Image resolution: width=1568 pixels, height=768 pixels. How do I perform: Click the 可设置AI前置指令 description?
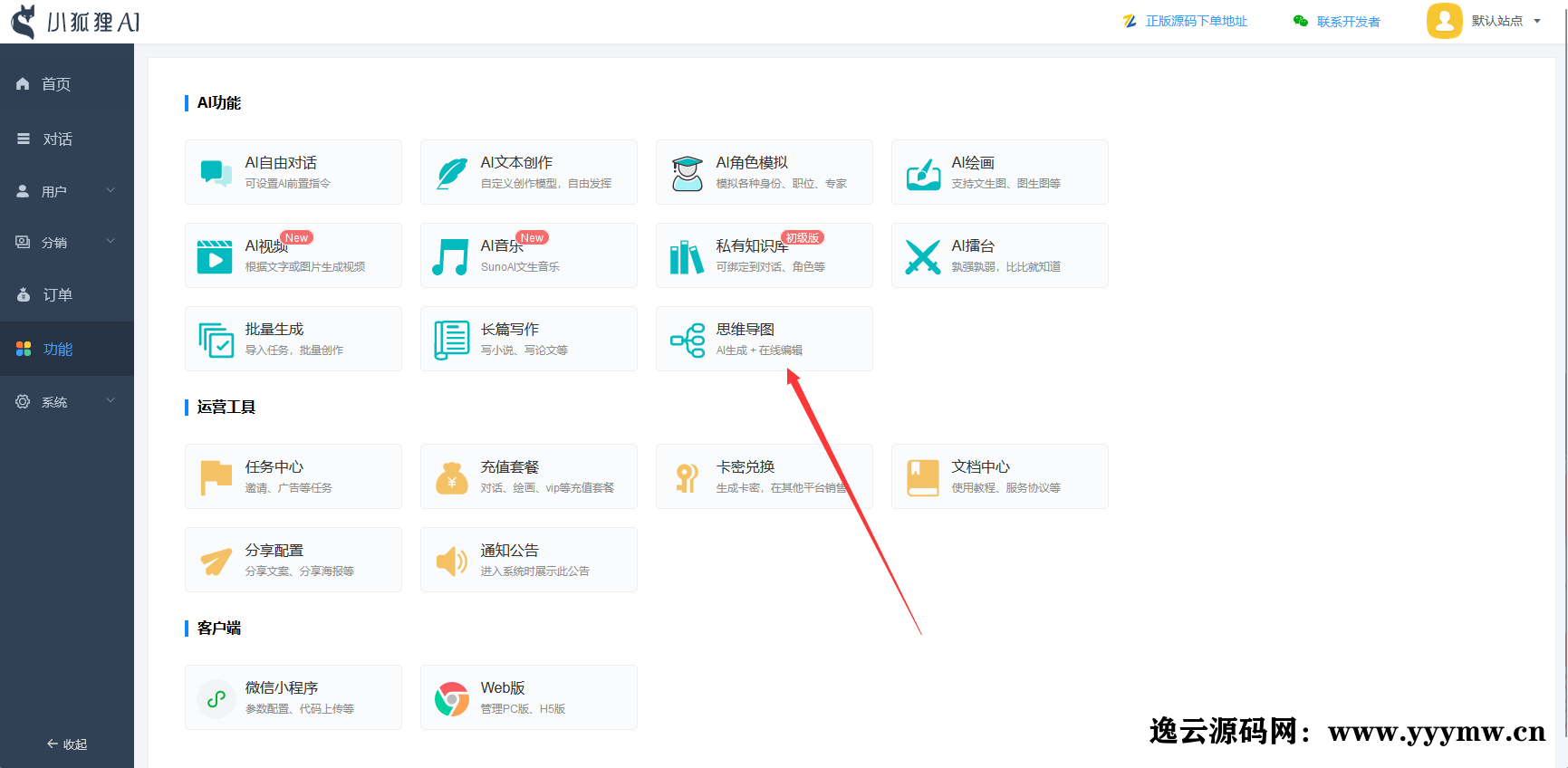[288, 184]
